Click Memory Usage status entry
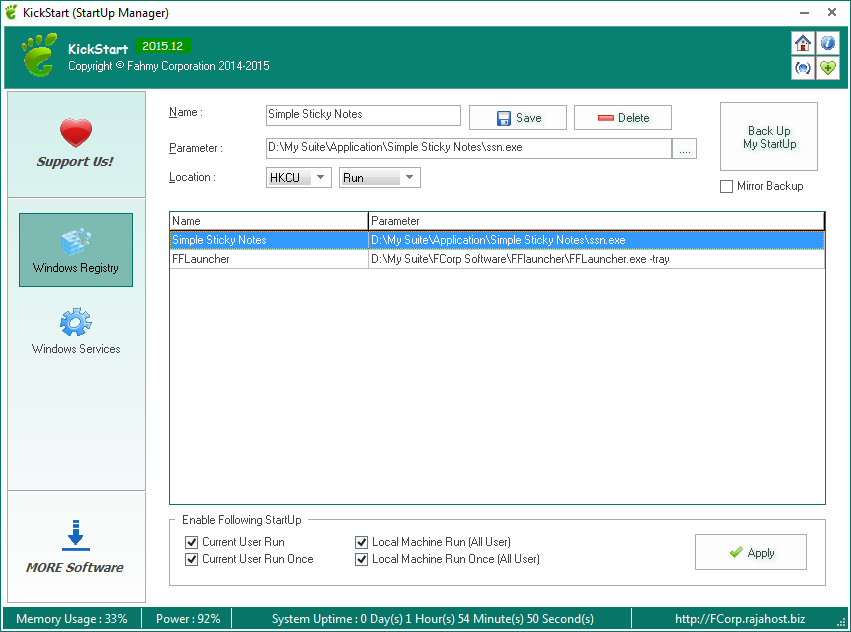Image resolution: width=851 pixels, height=632 pixels. coord(72,618)
